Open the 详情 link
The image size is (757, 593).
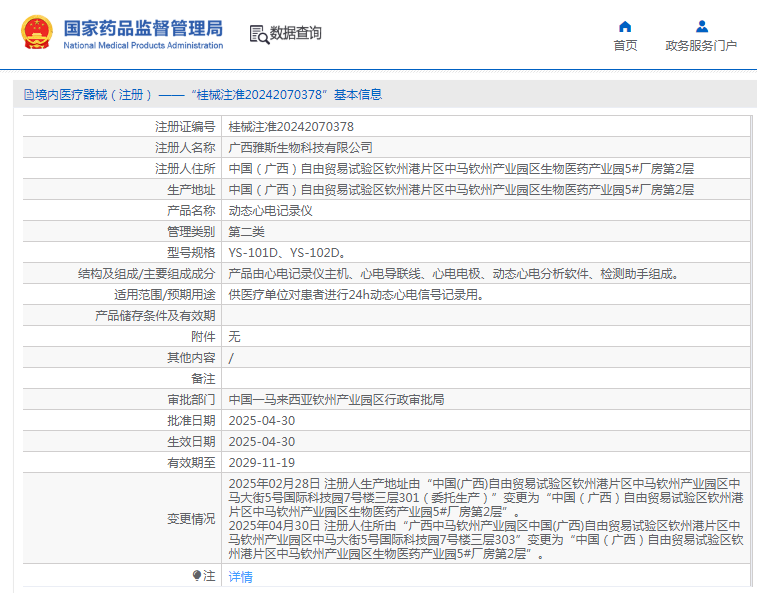click(x=240, y=577)
